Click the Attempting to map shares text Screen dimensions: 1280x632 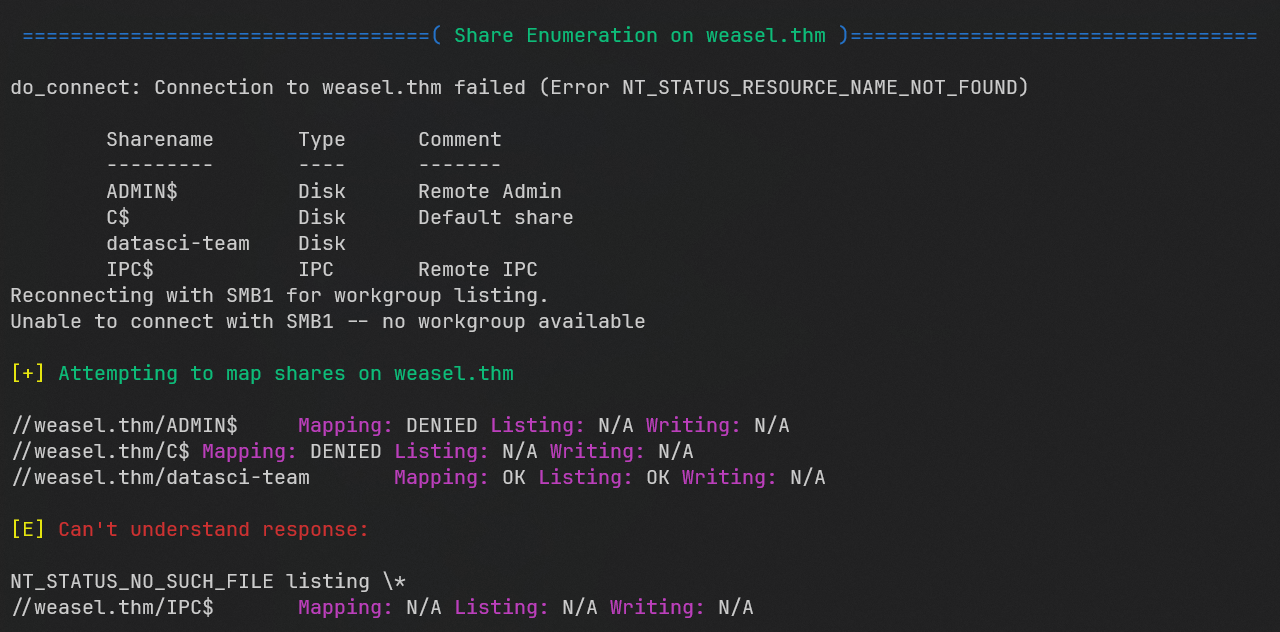[285, 374]
